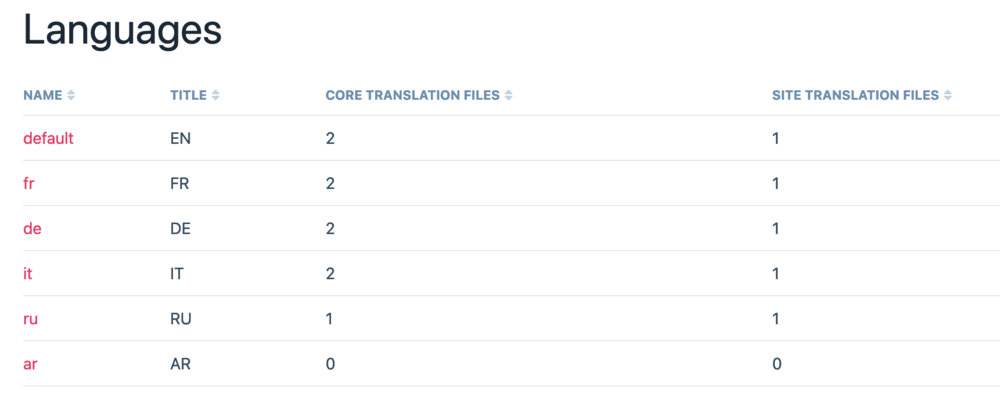Click the EN title cell
1000x405 pixels.
180,139
